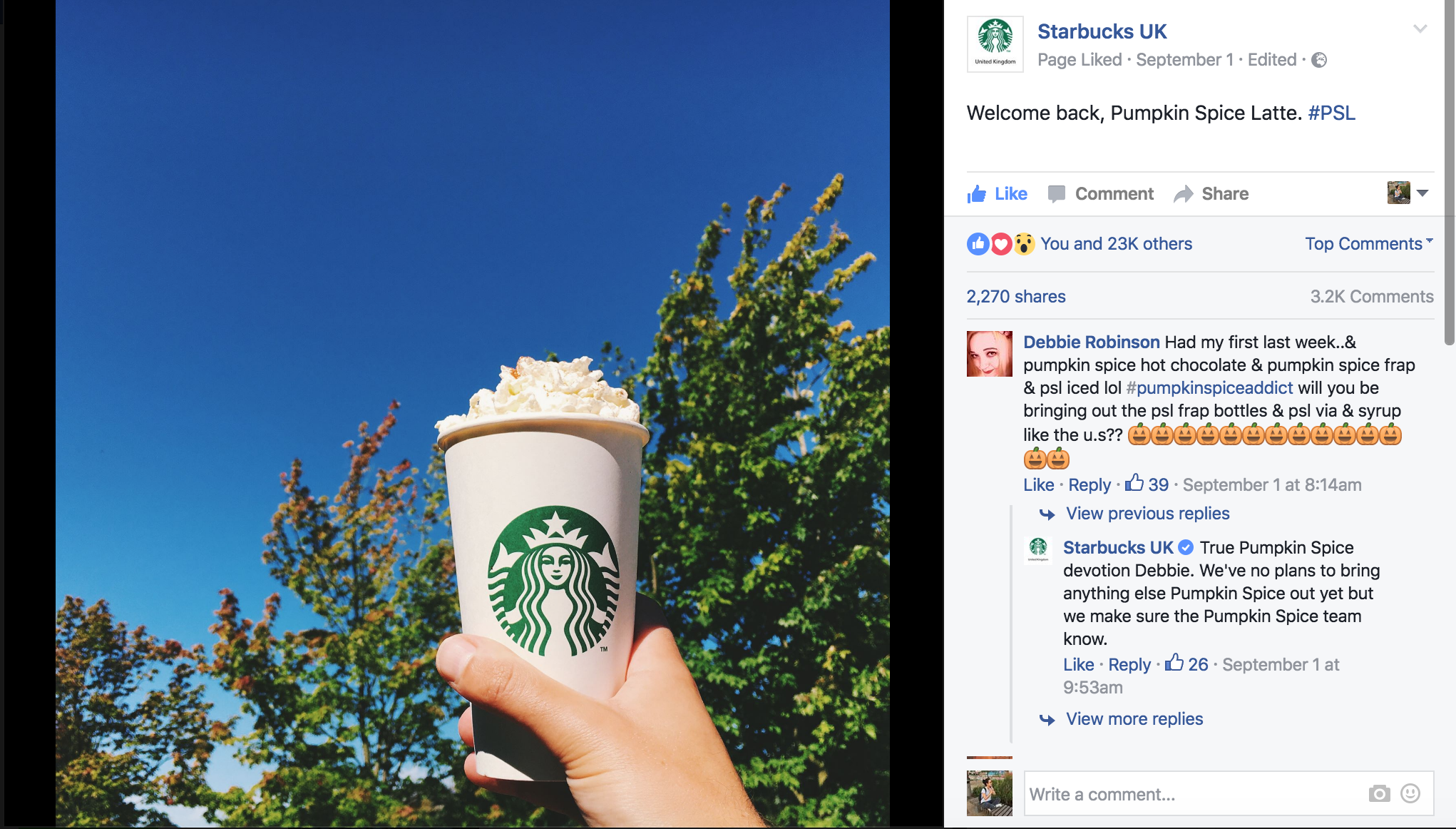Open the comment-as profile selector dropdown
Viewport: 1456px width, 829px height.
[x=1408, y=193]
